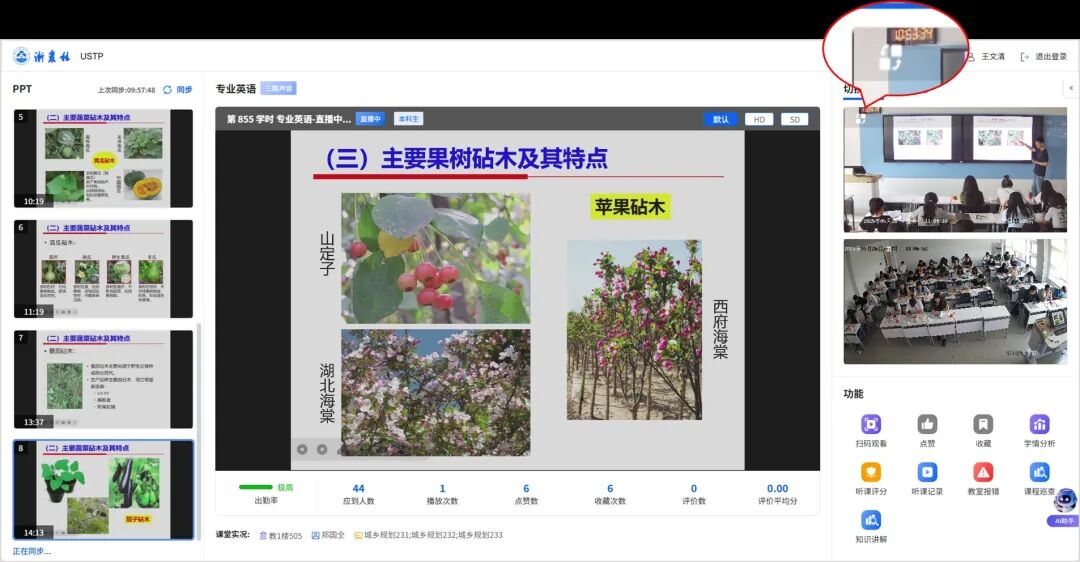Viewport: 1080px width, 562px height.
Task: Click the 同步 sync button in PPT panel
Action: 177,90
